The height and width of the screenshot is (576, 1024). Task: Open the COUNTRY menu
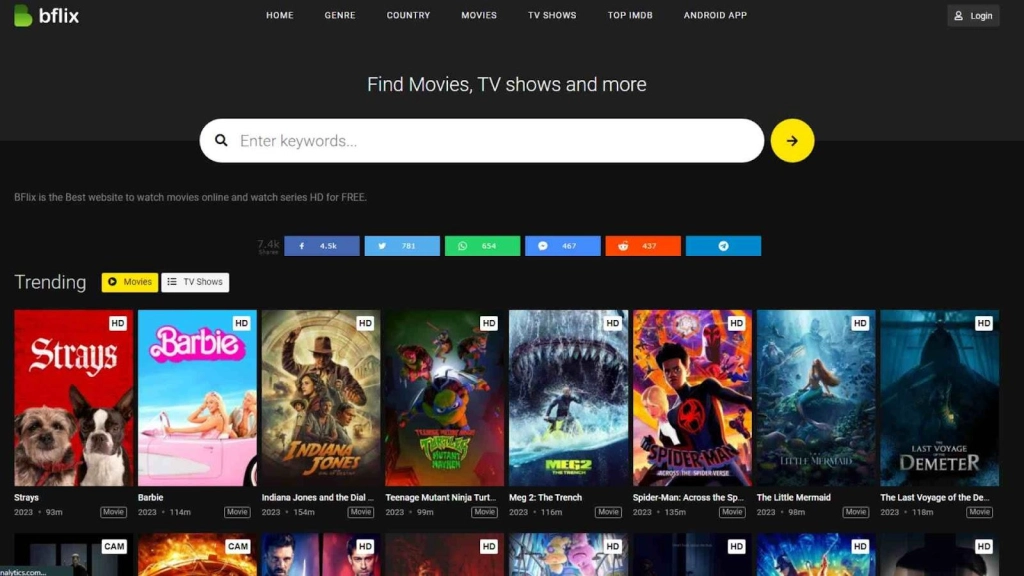tap(407, 15)
